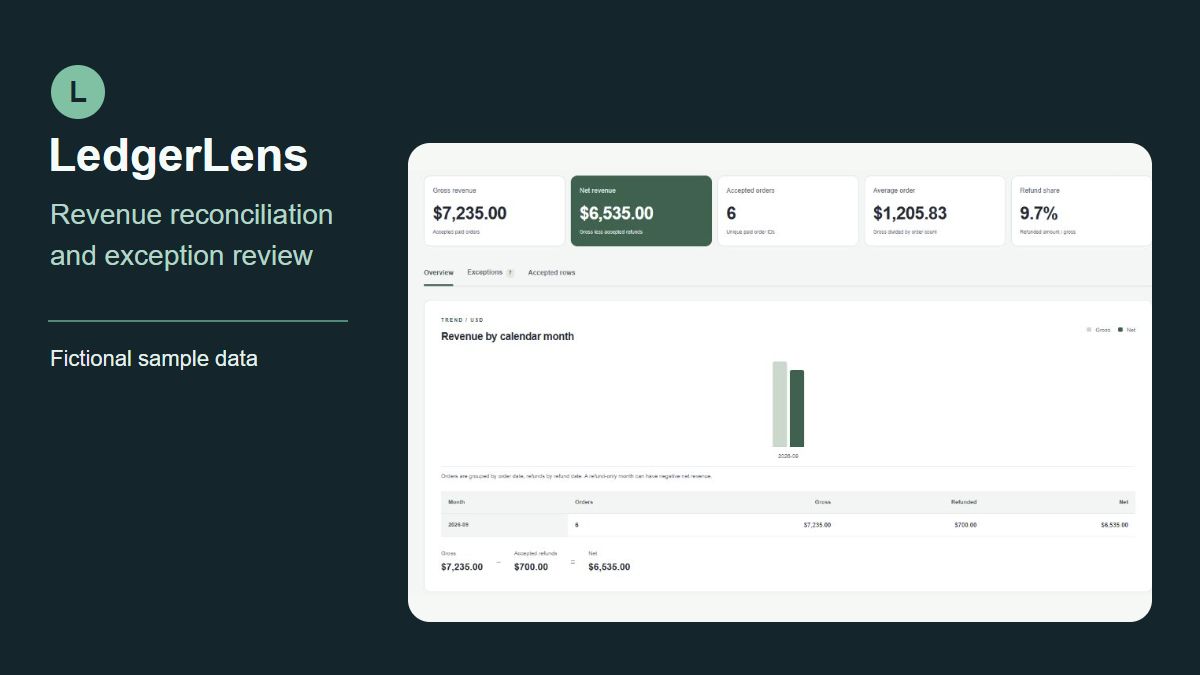
Task: Click the Revenue by calendar month heading
Action: 508,337
